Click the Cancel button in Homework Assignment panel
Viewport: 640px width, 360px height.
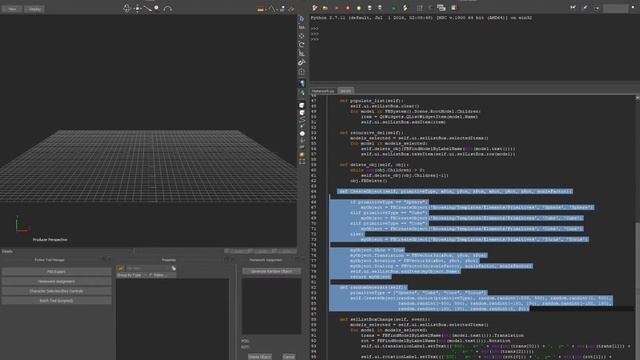tap(289, 357)
